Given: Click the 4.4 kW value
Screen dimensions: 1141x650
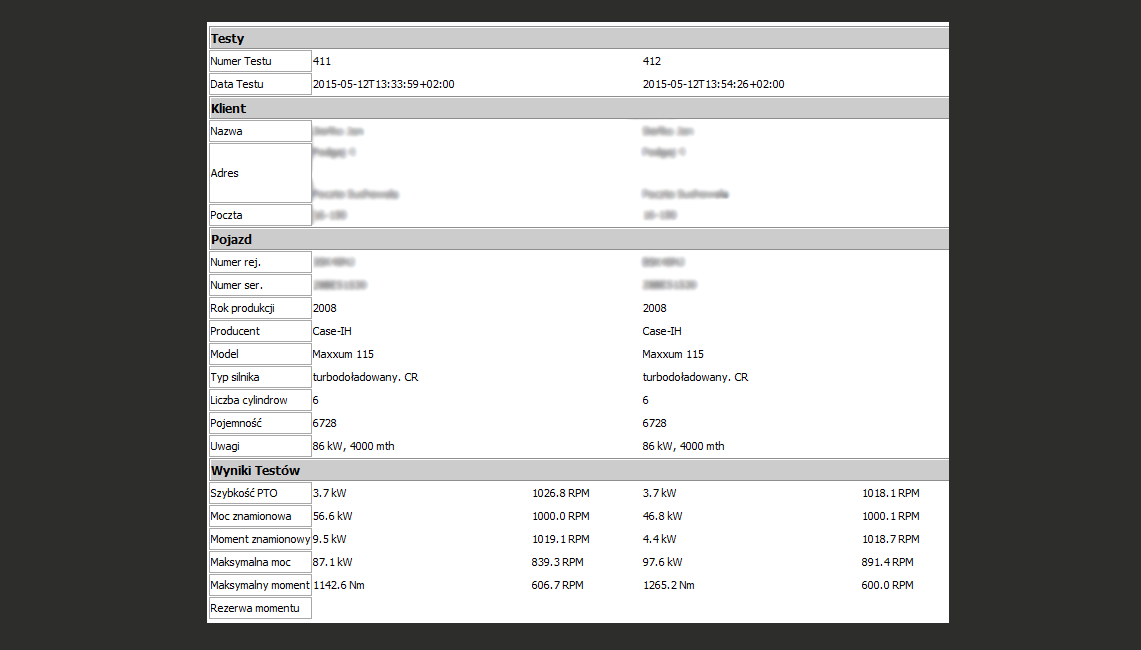Looking at the screenshot, I should click(x=659, y=539).
